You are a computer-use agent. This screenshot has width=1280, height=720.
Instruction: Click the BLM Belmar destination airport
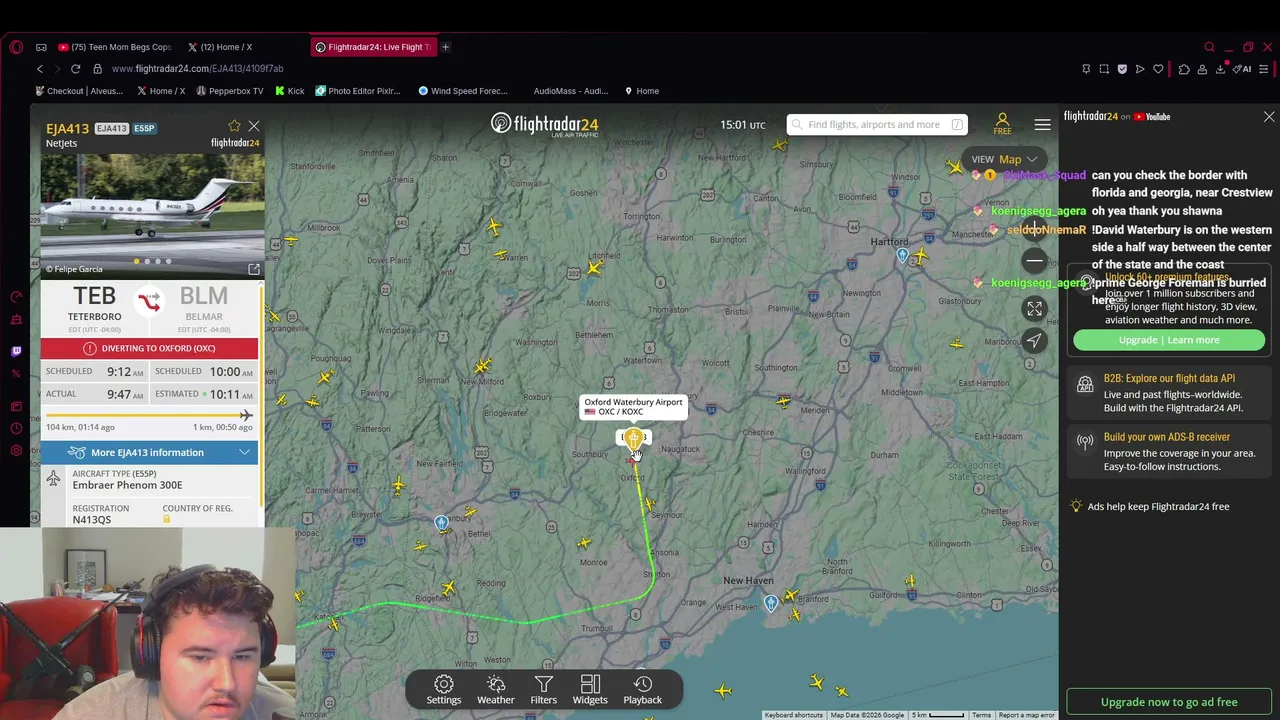[x=204, y=303]
